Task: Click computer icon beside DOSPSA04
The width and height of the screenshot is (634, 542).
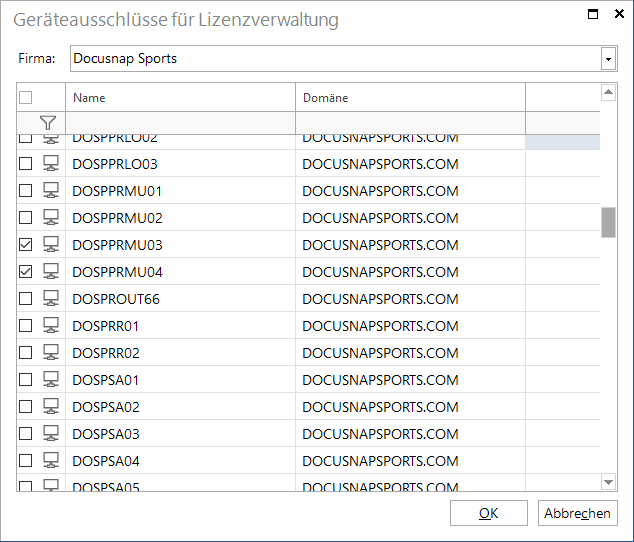Action: tap(51, 460)
